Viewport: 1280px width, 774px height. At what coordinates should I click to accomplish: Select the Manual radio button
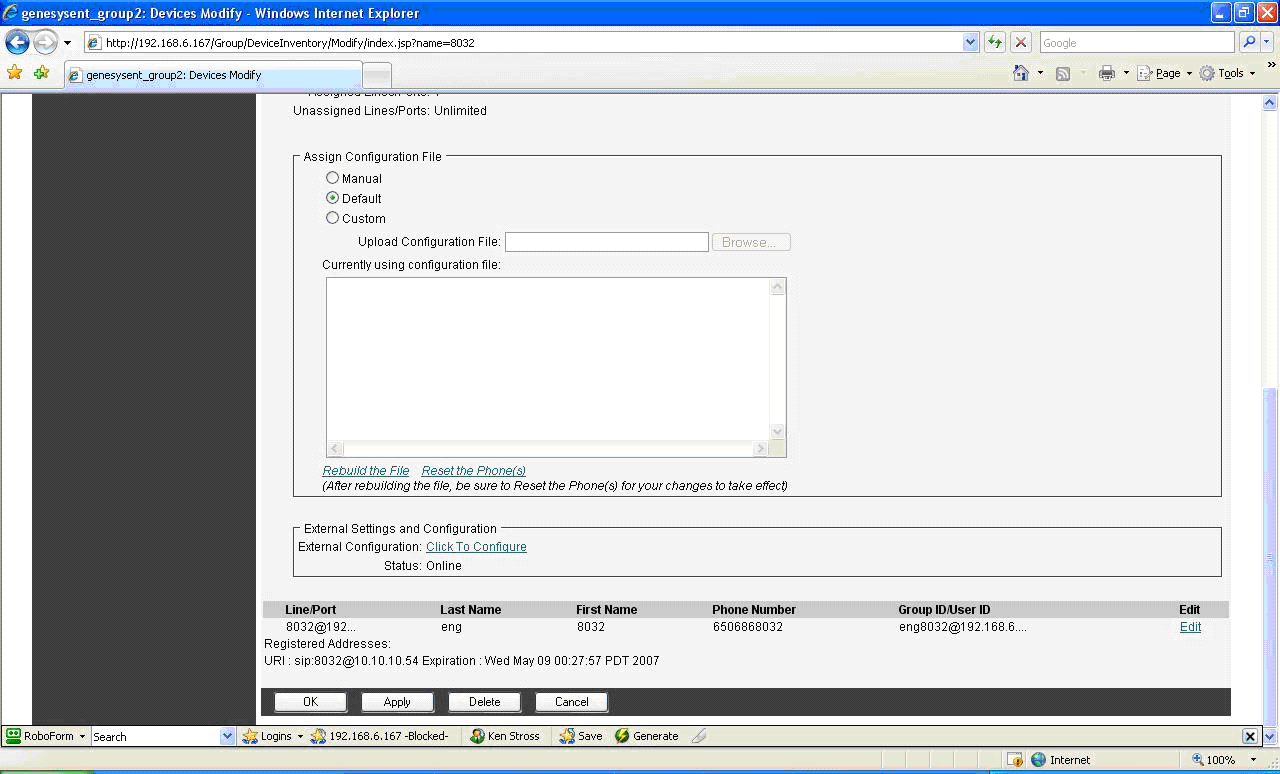[x=333, y=178]
